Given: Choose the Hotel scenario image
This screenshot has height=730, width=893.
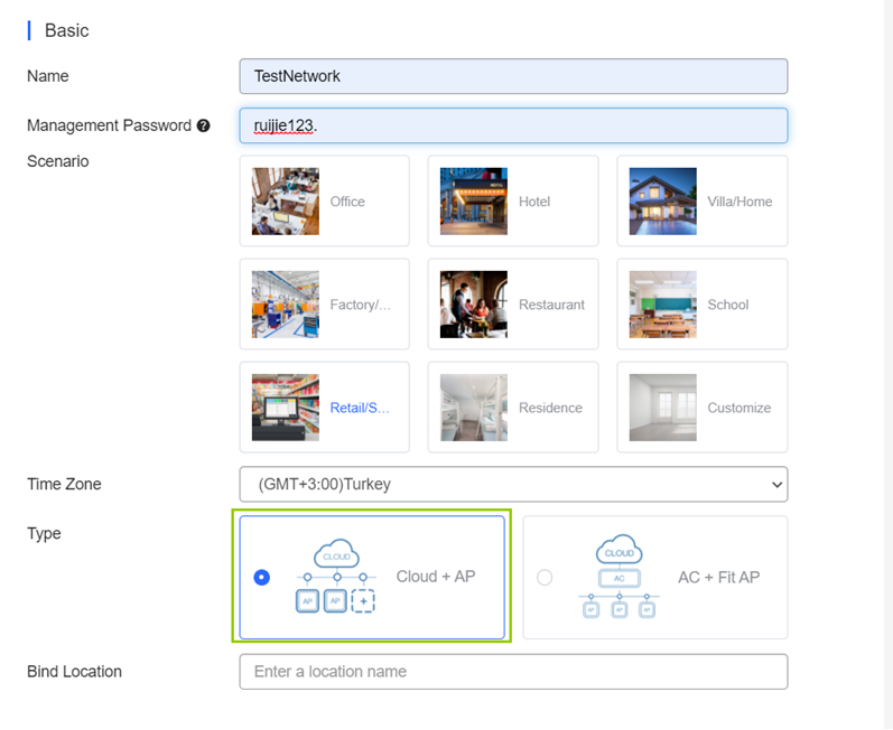Looking at the screenshot, I should point(473,201).
